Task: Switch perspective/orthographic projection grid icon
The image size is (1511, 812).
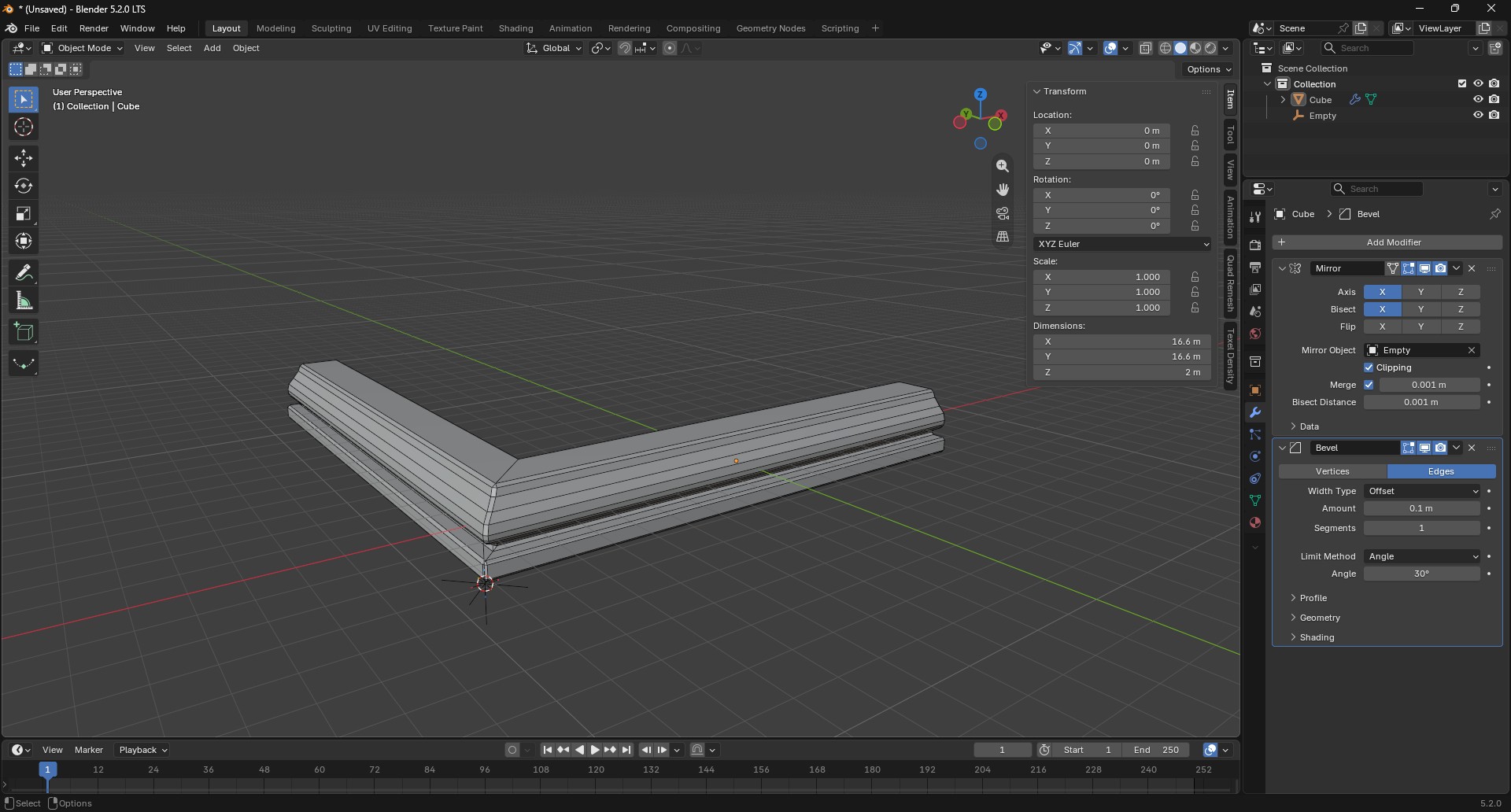Action: (1003, 237)
